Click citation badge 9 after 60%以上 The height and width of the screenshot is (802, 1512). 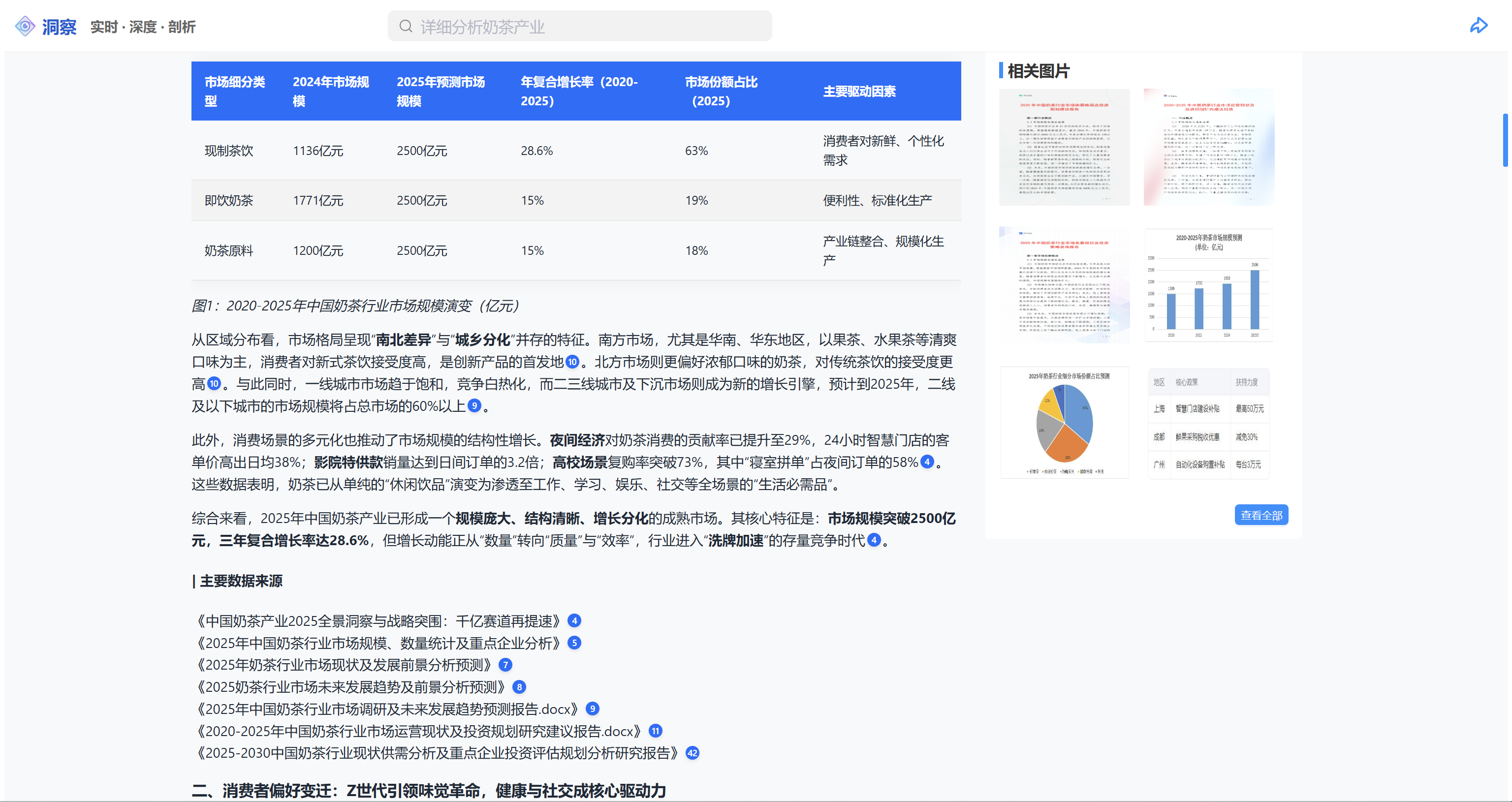474,405
